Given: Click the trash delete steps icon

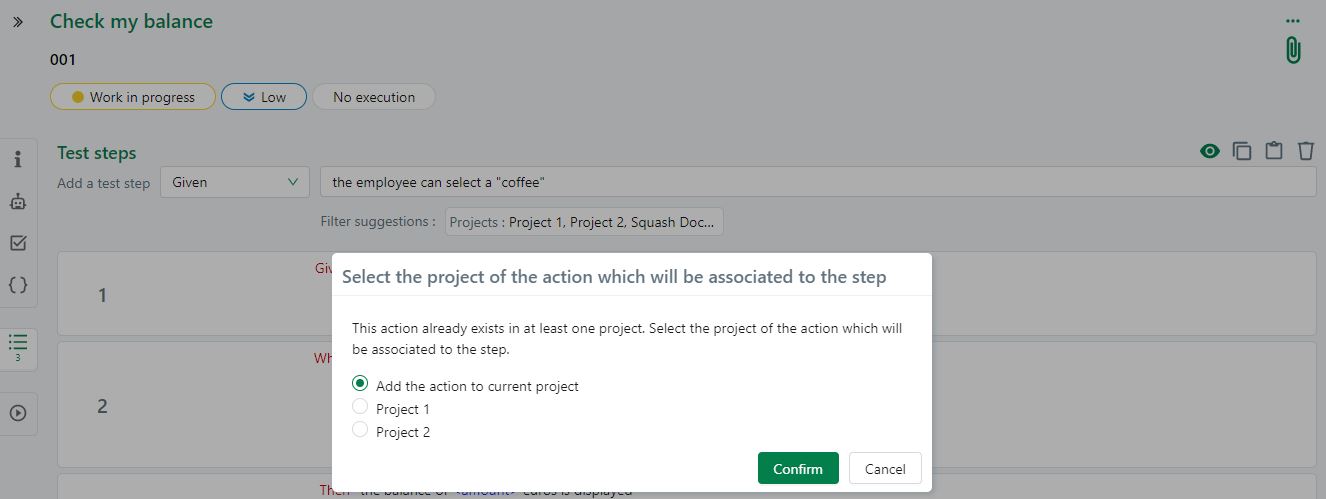Looking at the screenshot, I should pyautogui.click(x=1306, y=151).
